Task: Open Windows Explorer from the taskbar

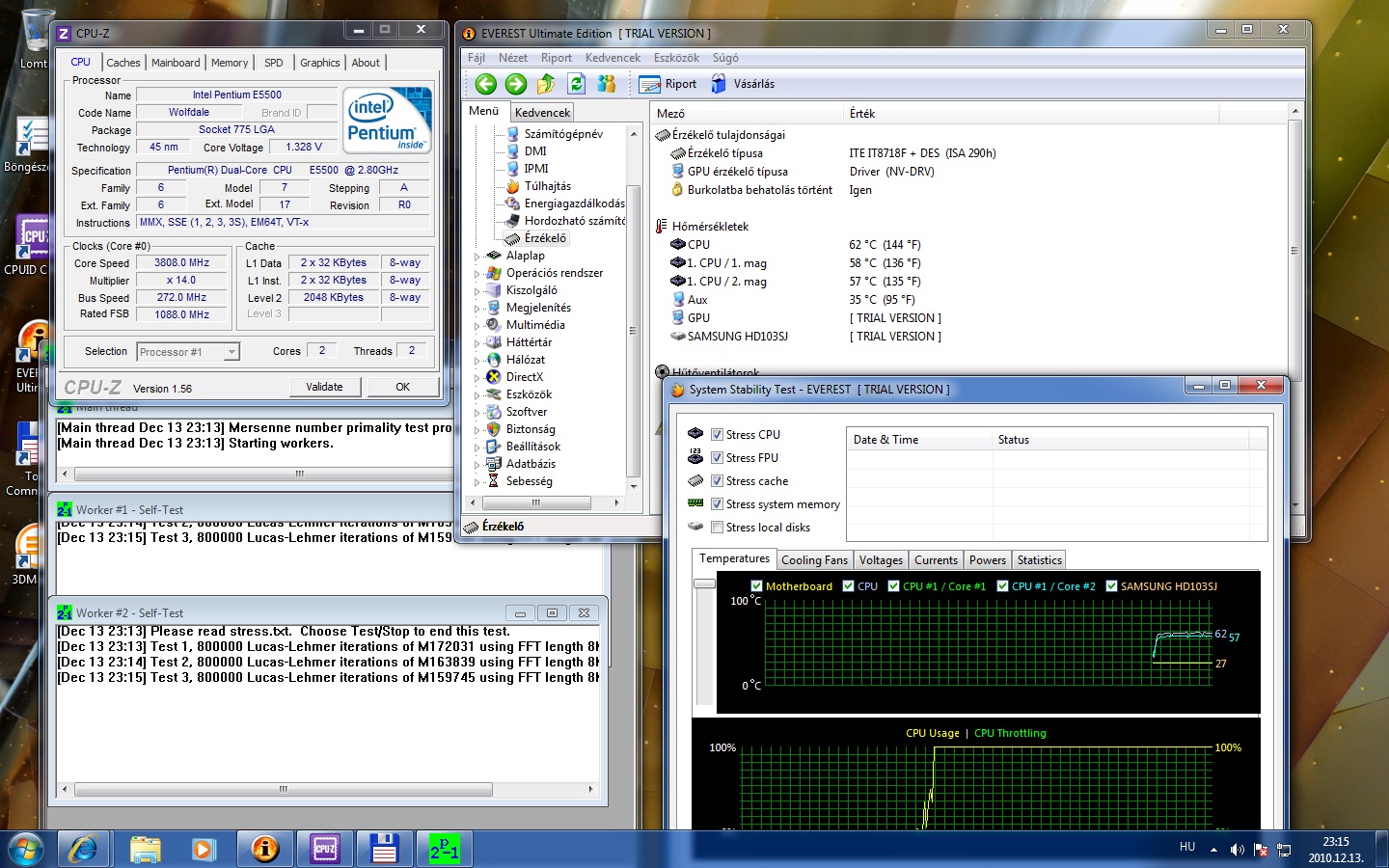Action: click(x=145, y=849)
